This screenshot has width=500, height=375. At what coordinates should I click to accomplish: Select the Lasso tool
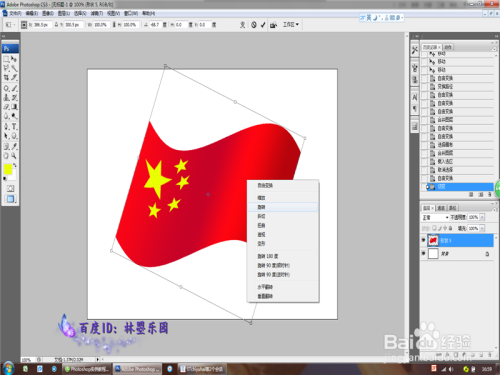click(6, 68)
